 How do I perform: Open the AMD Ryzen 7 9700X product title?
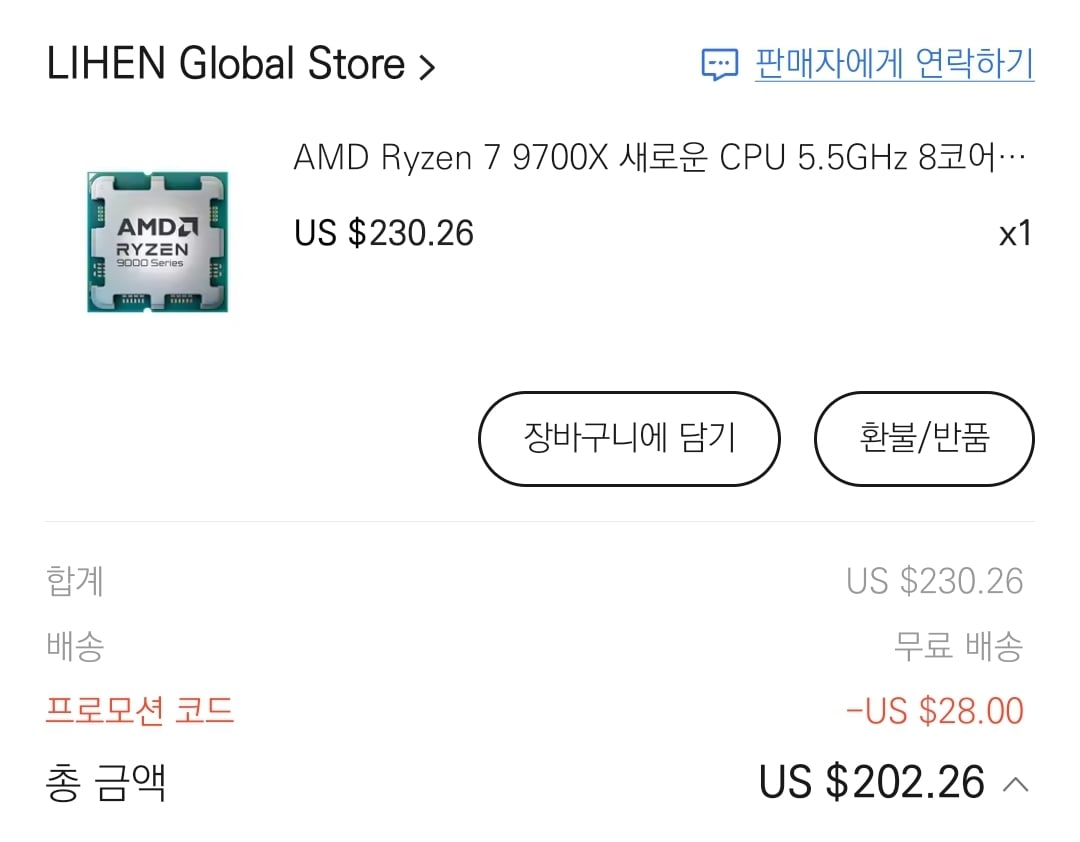[x=659, y=157]
